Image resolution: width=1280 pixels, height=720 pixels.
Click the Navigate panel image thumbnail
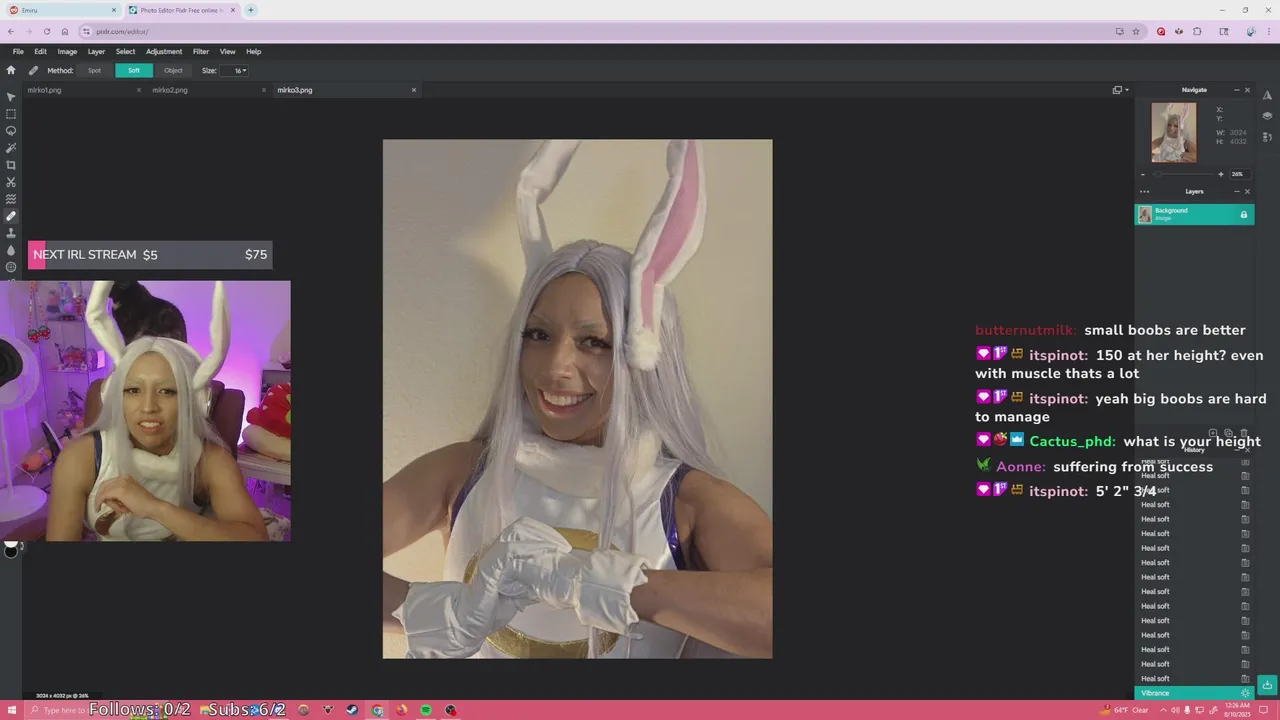(1173, 132)
